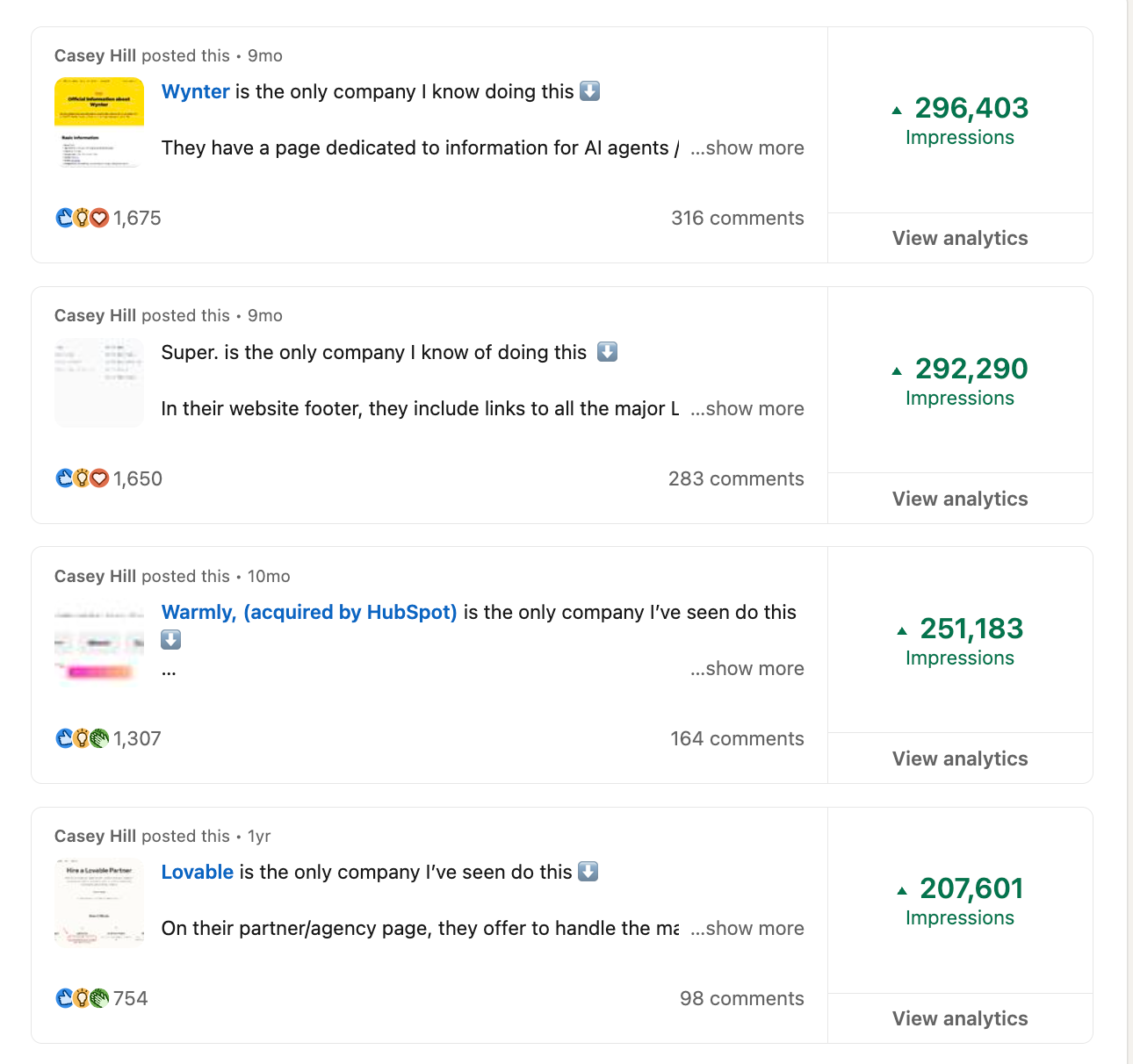This screenshot has height=1064, width=1133.
Task: Open the 316 comments on the Wynter post
Action: coord(738,218)
